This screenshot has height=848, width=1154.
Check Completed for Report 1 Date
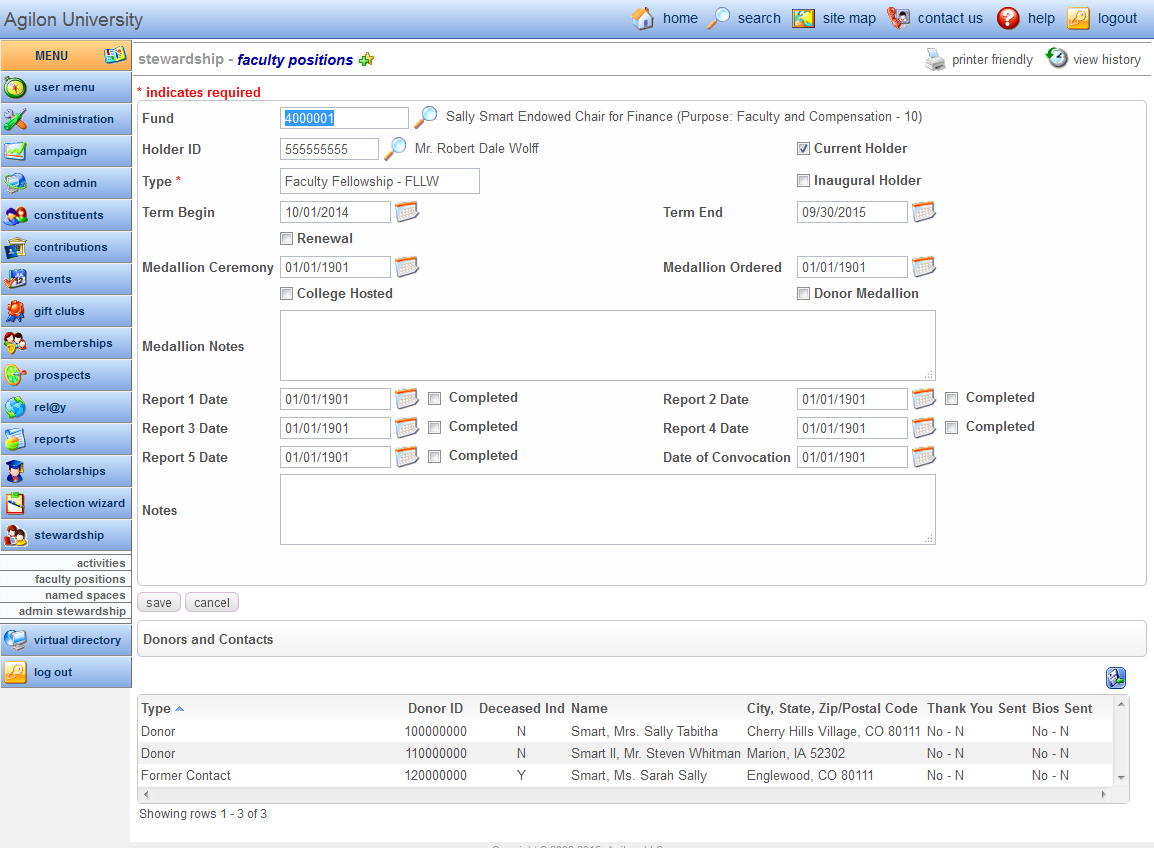[x=435, y=398]
